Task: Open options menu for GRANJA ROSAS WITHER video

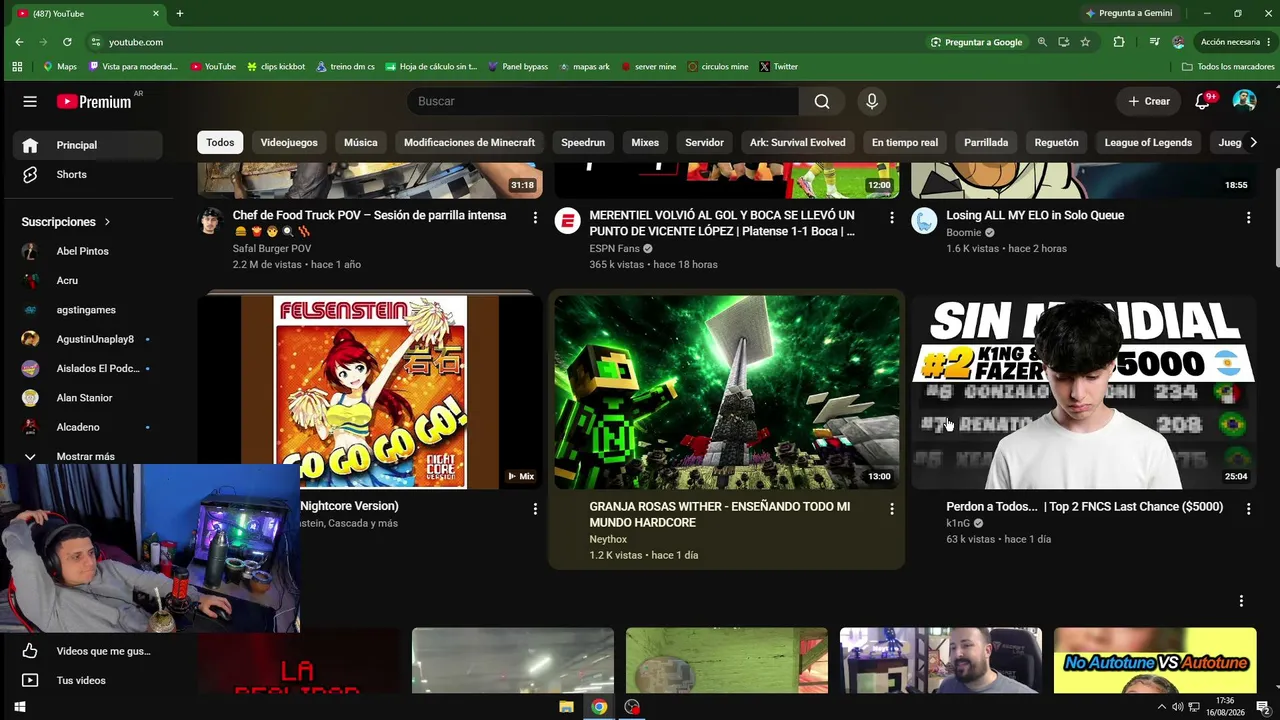Action: (892, 509)
